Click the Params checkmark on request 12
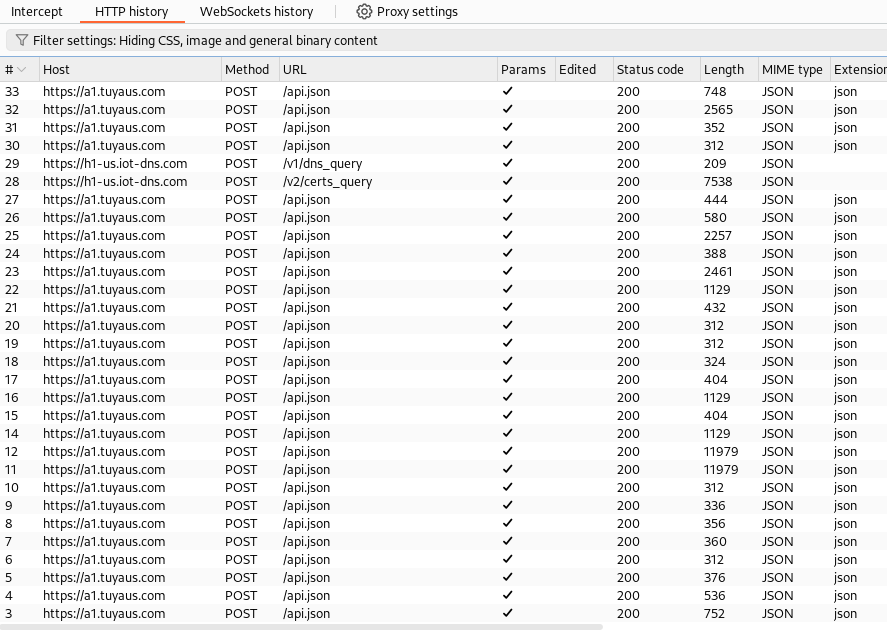This screenshot has height=630, width=887. pyautogui.click(x=507, y=451)
